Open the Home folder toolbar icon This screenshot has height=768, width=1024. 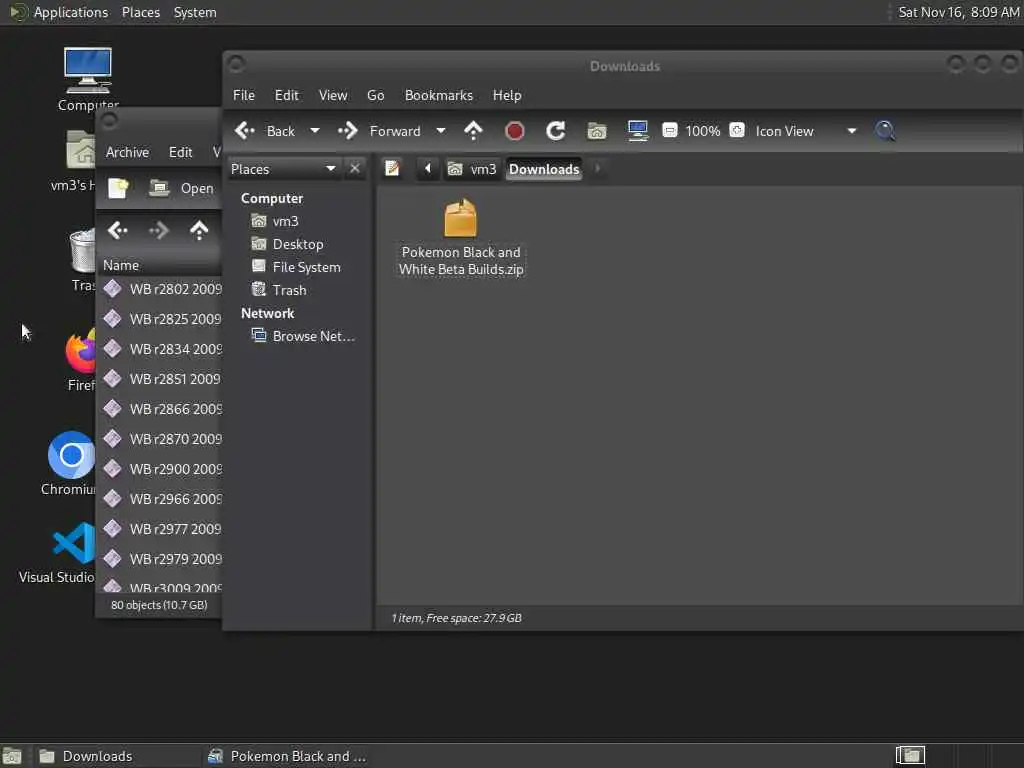point(597,131)
